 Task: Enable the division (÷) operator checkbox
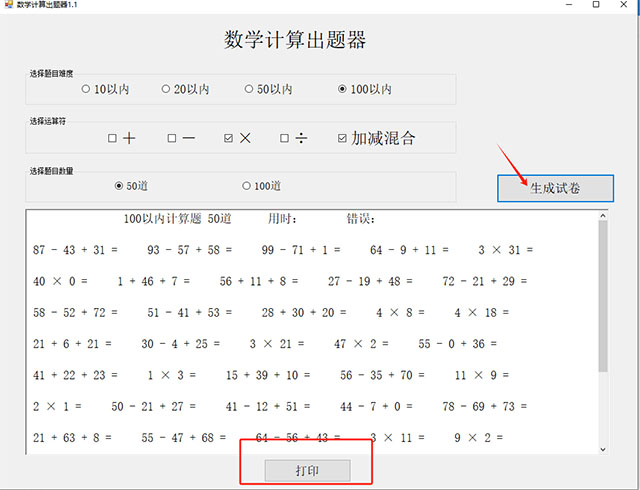[x=293, y=138]
